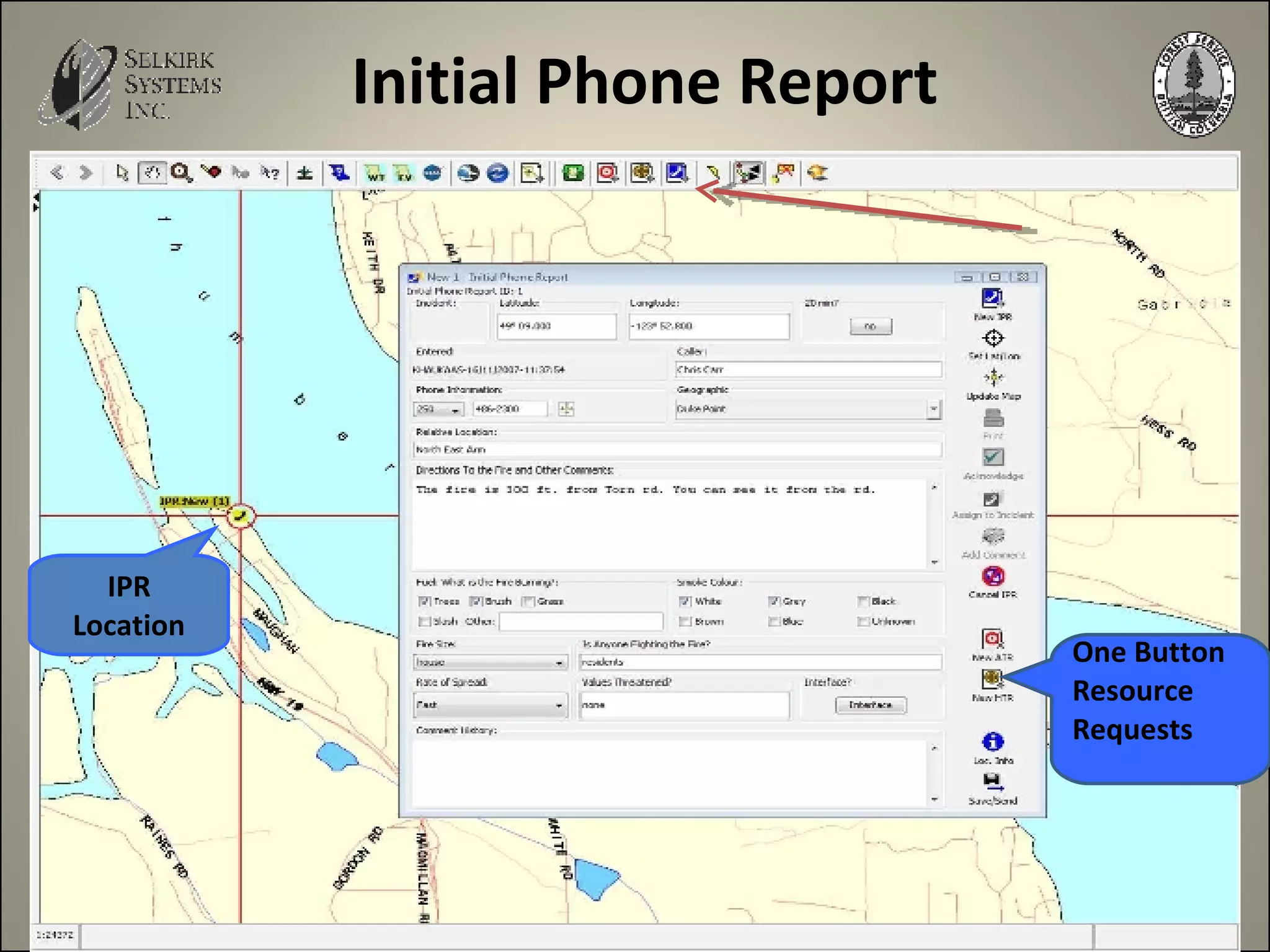Click the pointer with question mark tool
The width and height of the screenshot is (1270, 952).
coord(270,172)
